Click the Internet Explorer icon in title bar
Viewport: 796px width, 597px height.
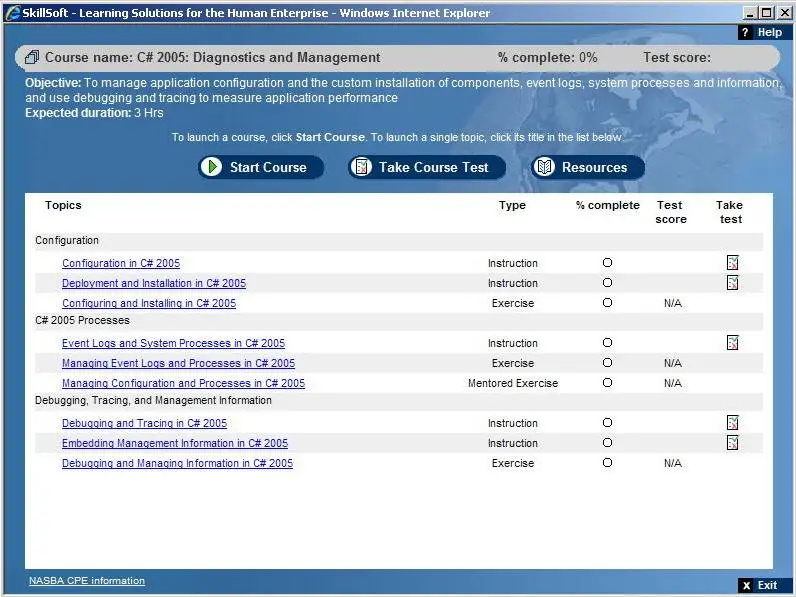point(13,13)
